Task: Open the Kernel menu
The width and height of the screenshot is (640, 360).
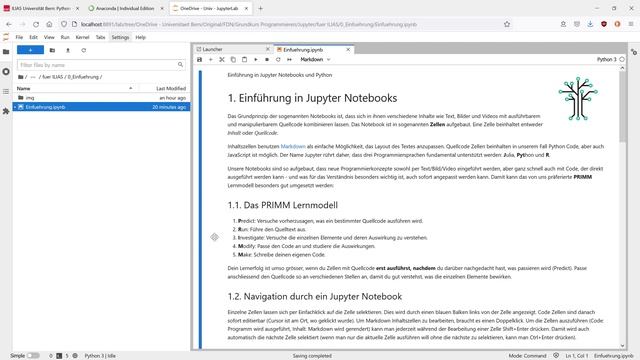Action: (x=82, y=37)
